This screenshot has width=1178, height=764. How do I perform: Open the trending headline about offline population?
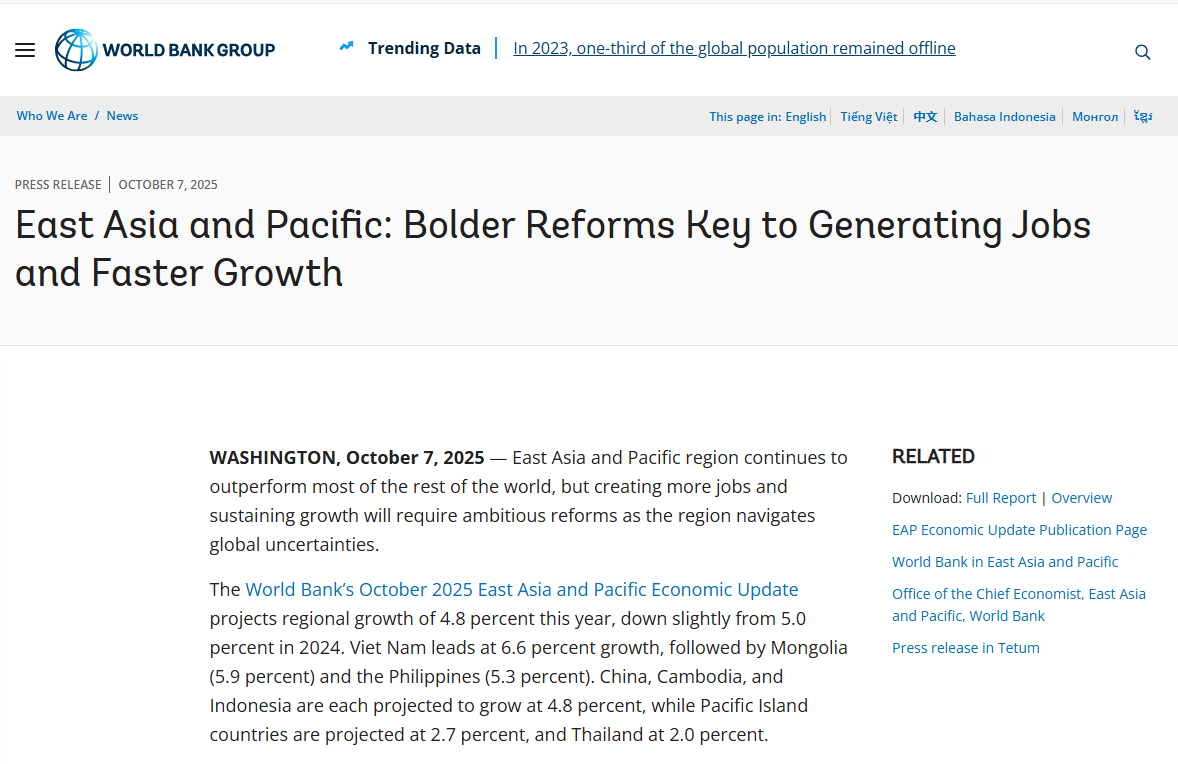(x=734, y=48)
